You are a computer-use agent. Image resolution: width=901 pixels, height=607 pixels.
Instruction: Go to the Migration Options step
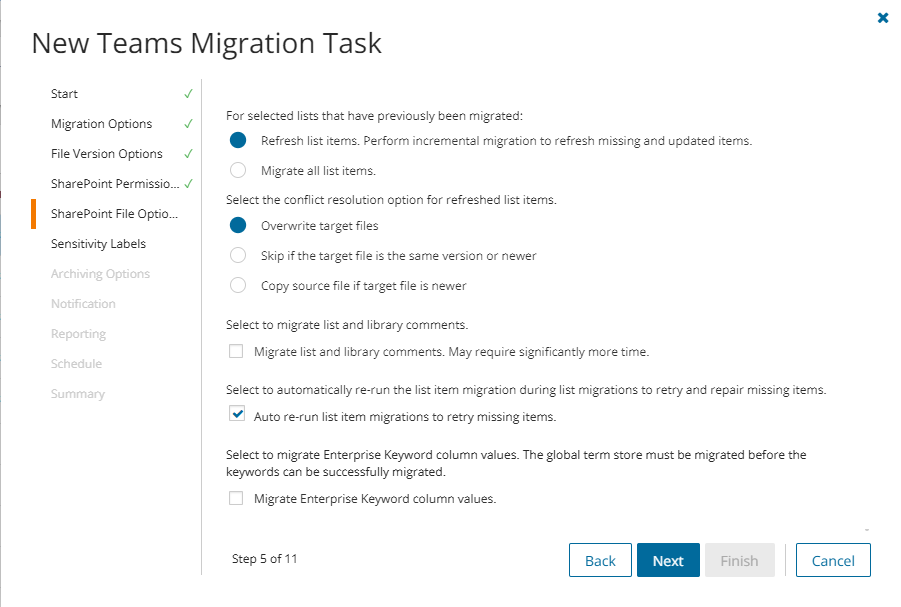[x=102, y=124]
